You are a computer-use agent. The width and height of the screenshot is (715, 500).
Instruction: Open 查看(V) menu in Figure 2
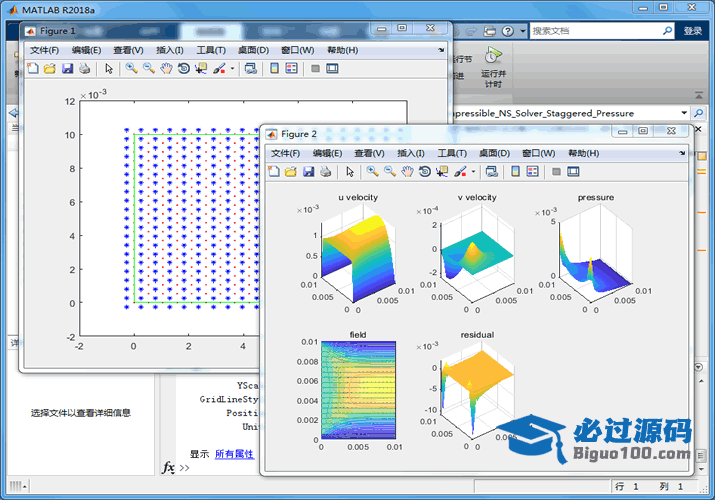coord(369,153)
